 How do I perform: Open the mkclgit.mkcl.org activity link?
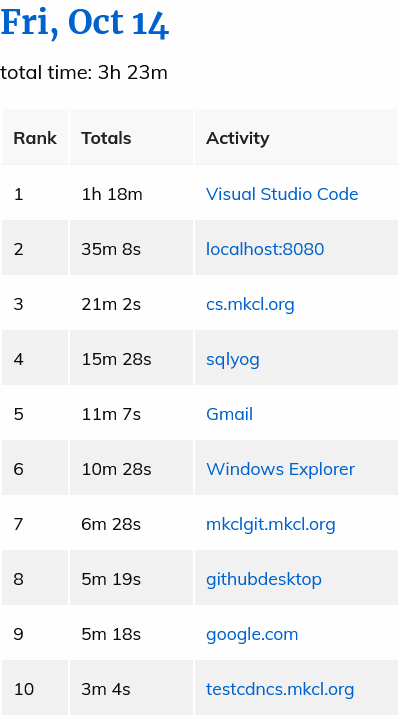point(271,524)
